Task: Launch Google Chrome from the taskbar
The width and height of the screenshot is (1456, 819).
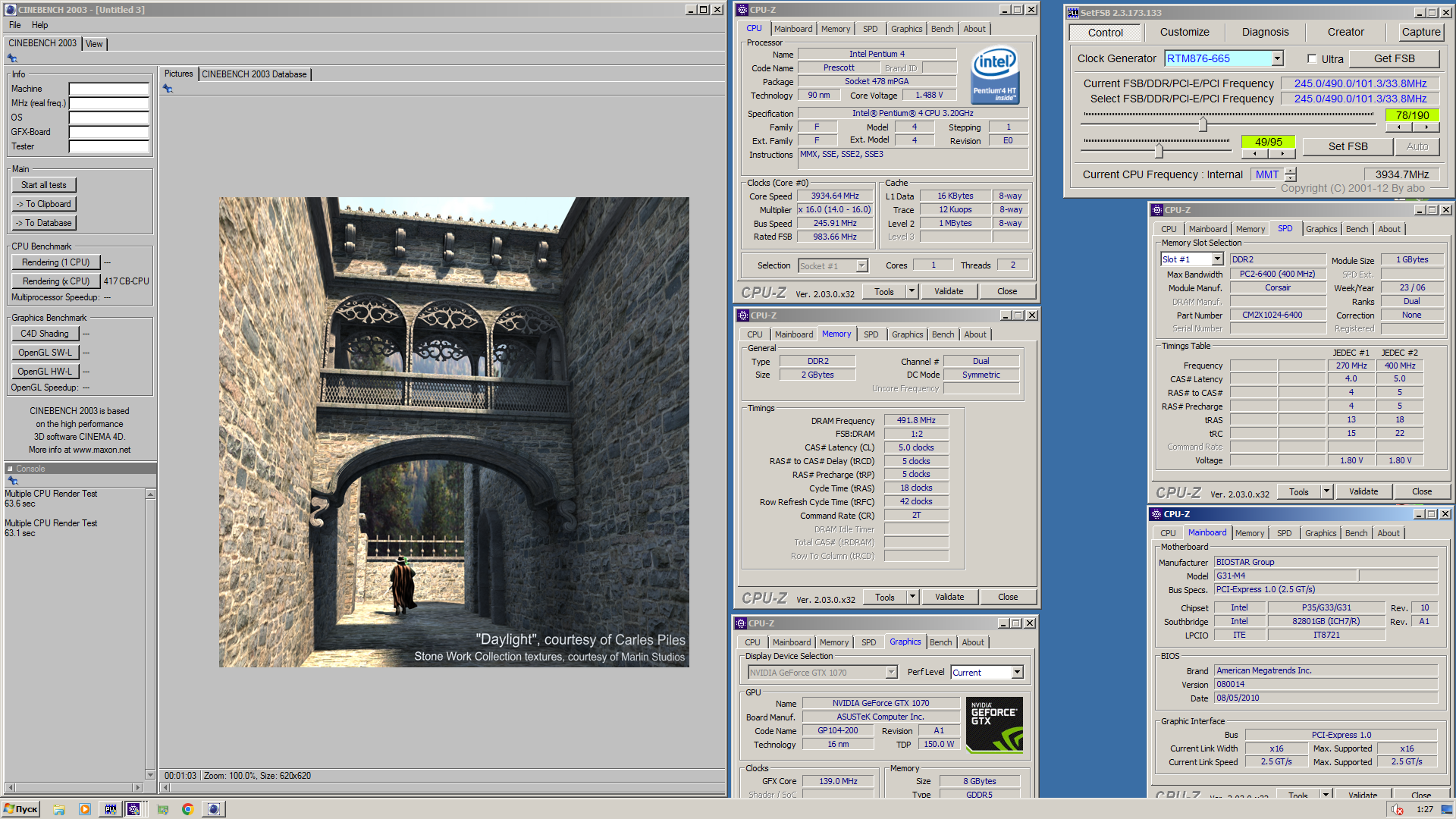Action: coord(187,809)
